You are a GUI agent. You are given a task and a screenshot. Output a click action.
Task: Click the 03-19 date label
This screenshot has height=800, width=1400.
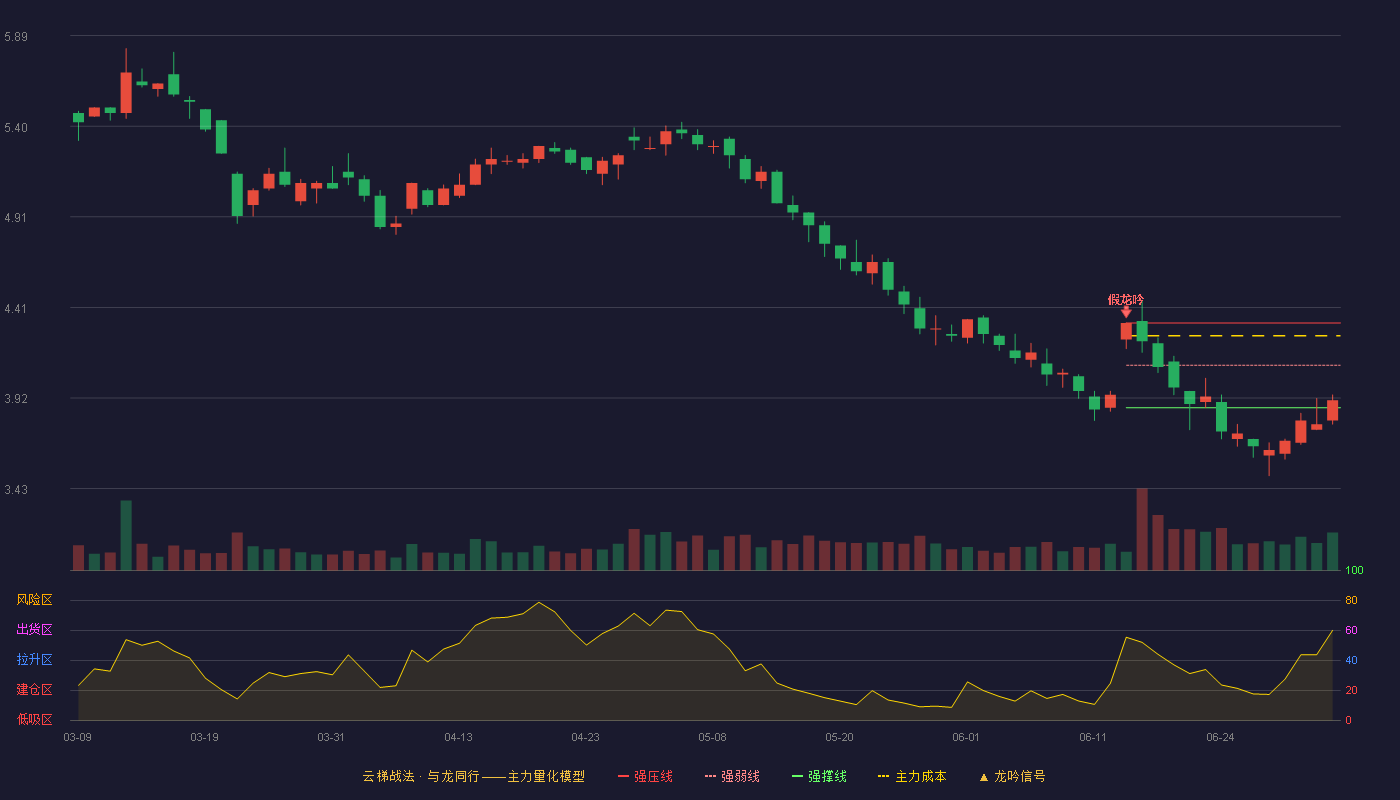(204, 737)
